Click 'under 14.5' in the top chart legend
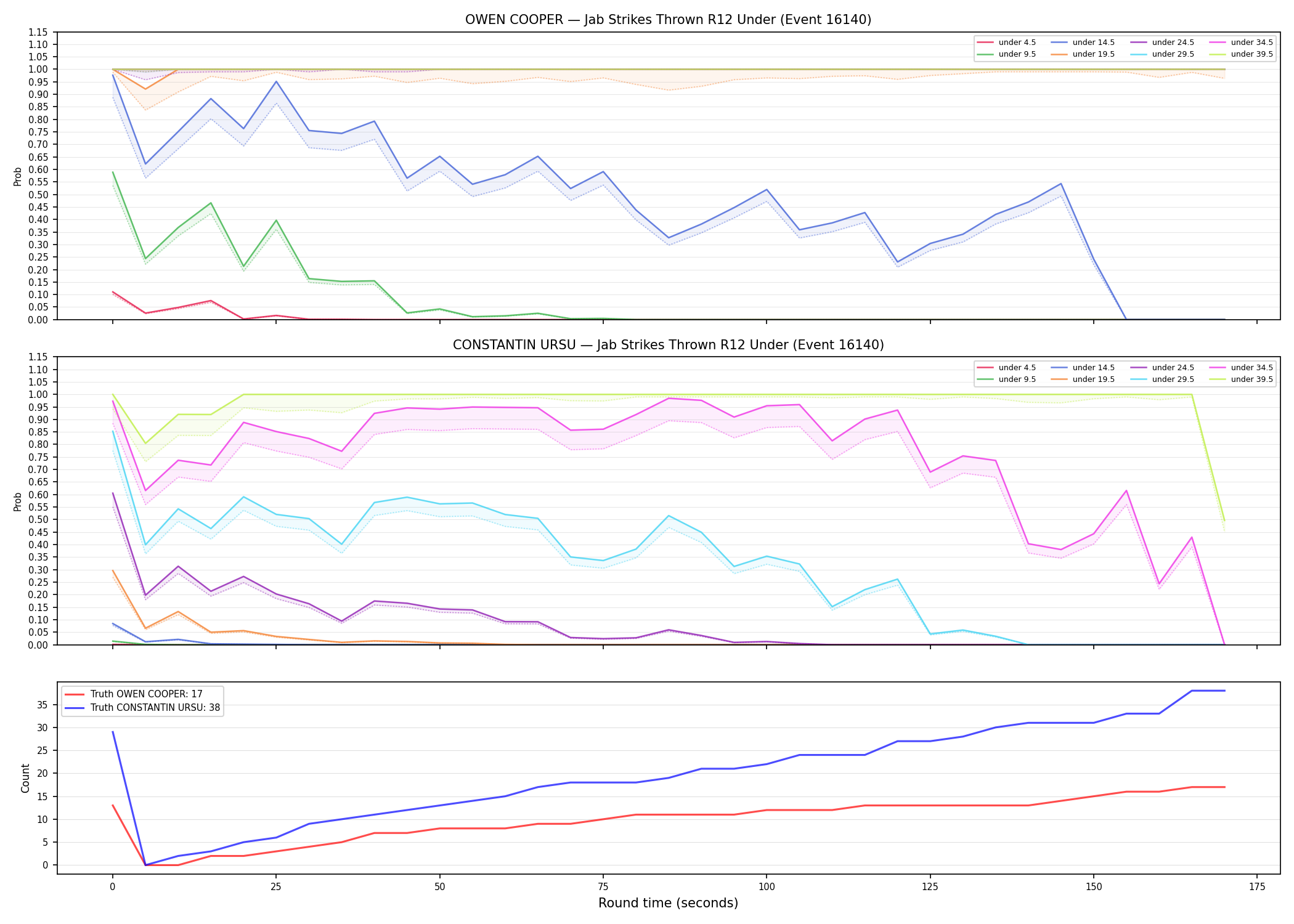Screen dimensions: 1294x924 1093,43
